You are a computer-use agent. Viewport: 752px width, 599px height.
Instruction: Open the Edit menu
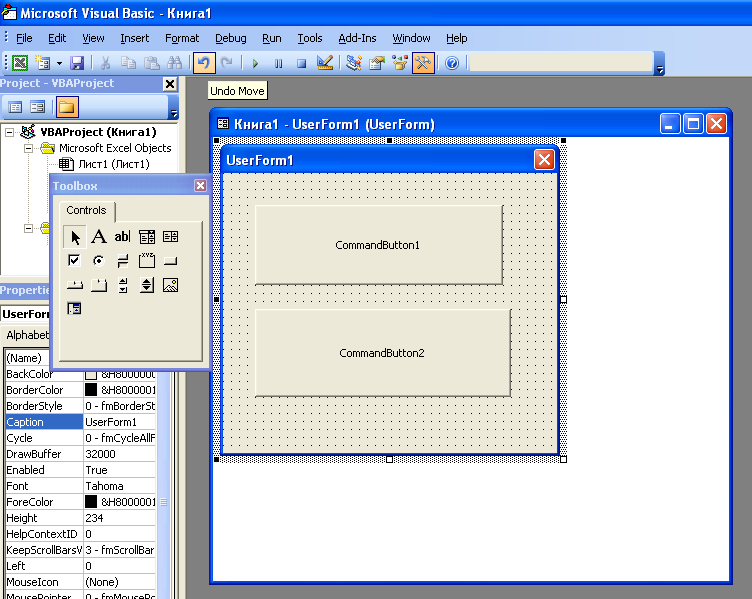57,38
